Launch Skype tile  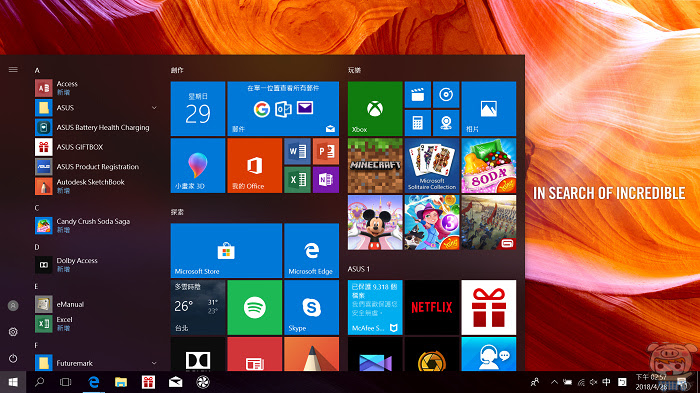pyautogui.click(x=311, y=307)
